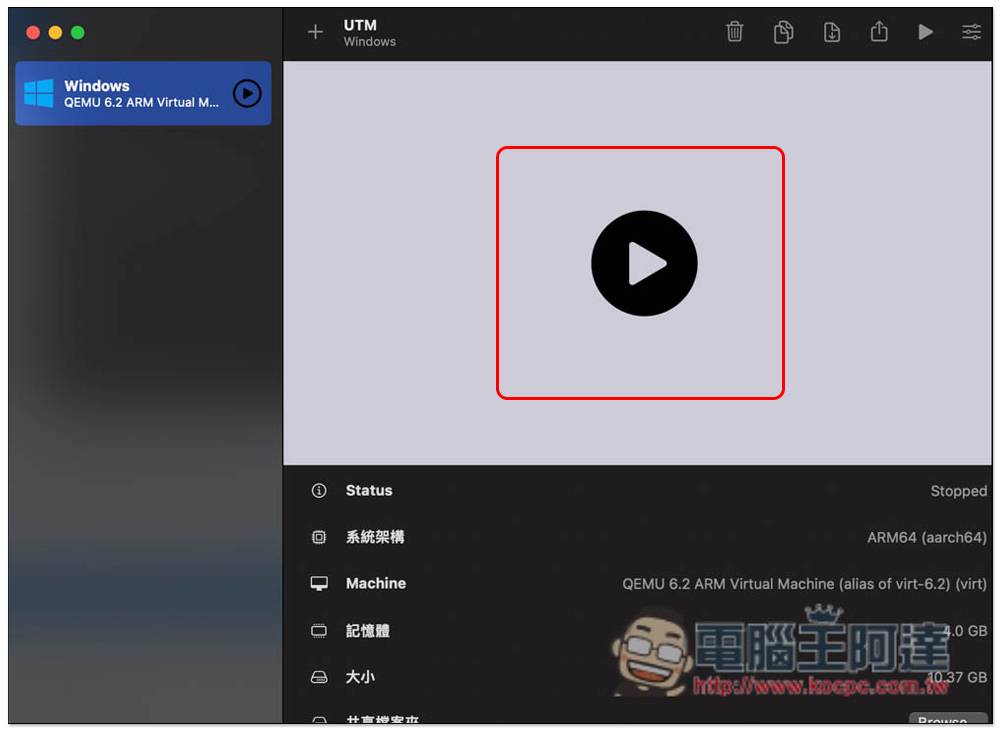Image resolution: width=1000 pixels, height=732 pixels.
Task: Clone the VM with duplicate icon
Action: (783, 31)
